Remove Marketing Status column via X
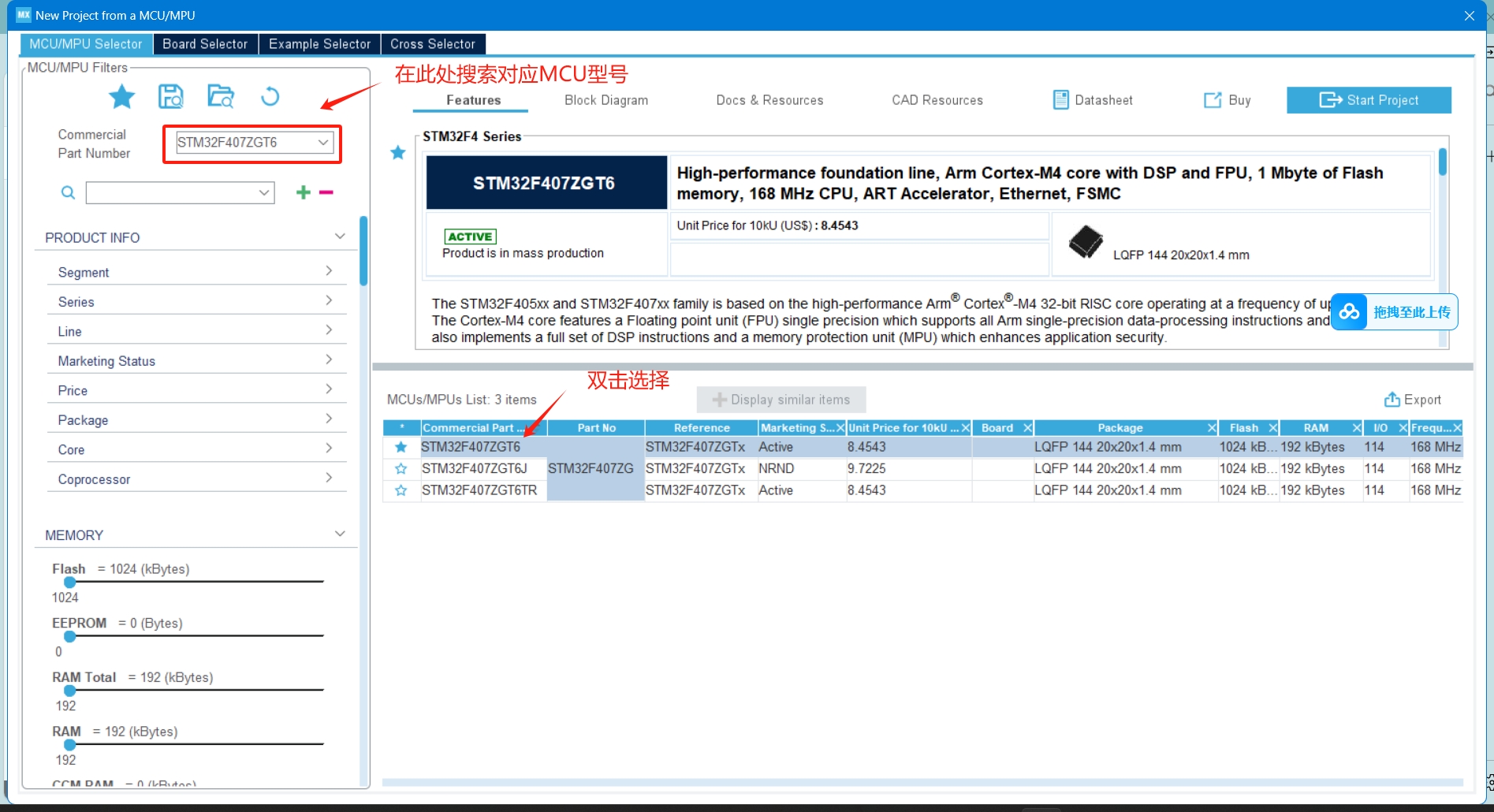Viewport: 1494px width, 812px height. [840, 427]
